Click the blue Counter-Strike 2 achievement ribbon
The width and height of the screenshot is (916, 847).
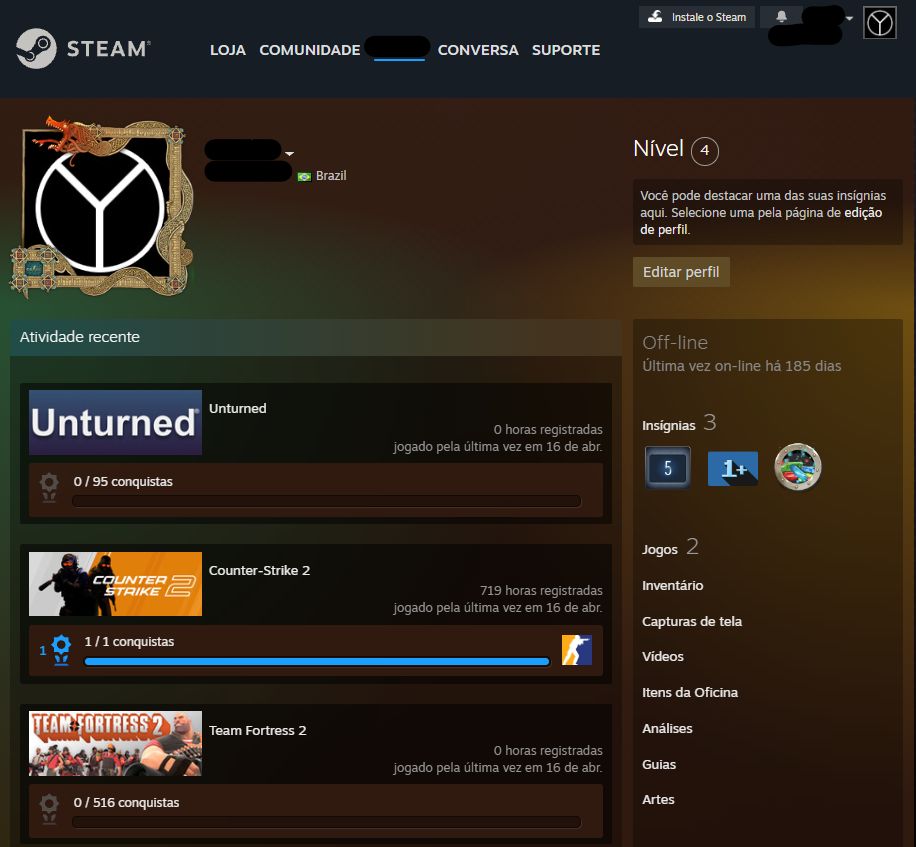point(61,650)
